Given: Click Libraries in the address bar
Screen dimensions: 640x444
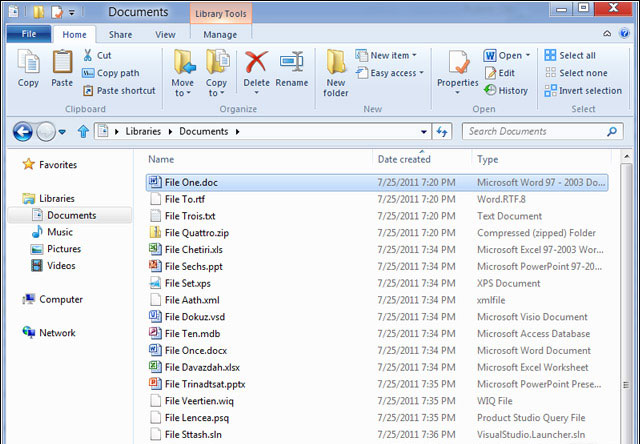Looking at the screenshot, I should coord(143,131).
